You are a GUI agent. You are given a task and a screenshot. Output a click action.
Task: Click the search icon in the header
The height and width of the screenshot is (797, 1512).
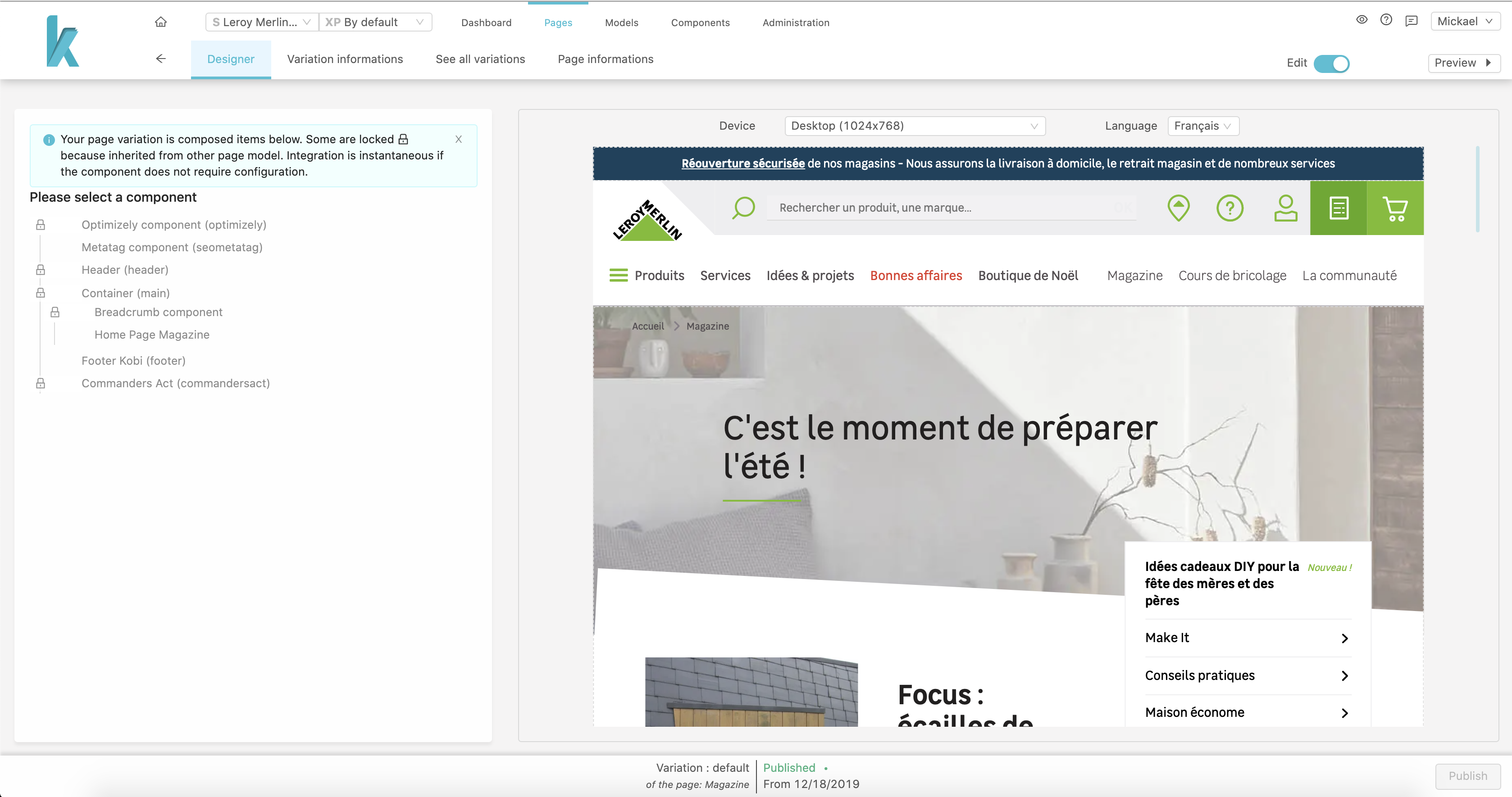743,207
